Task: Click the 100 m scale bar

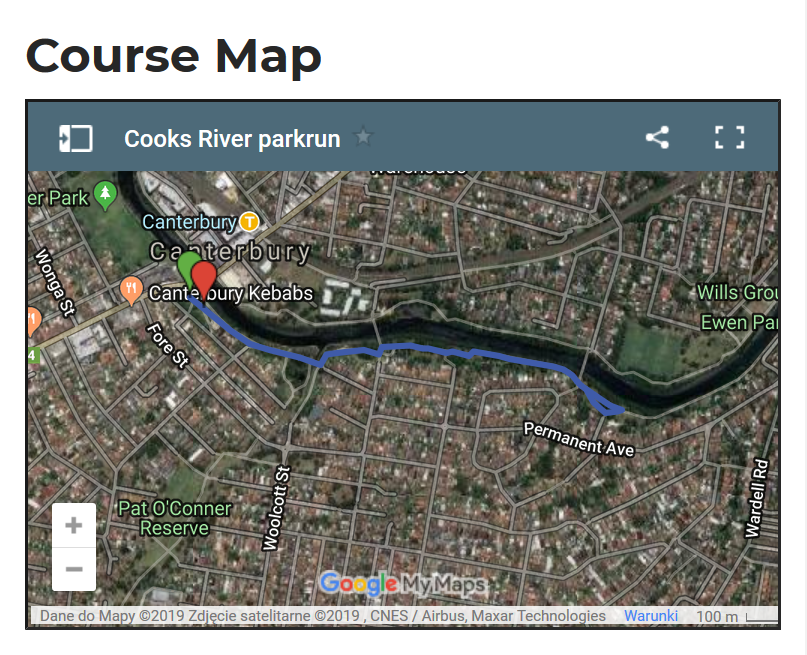Action: pyautogui.click(x=720, y=615)
